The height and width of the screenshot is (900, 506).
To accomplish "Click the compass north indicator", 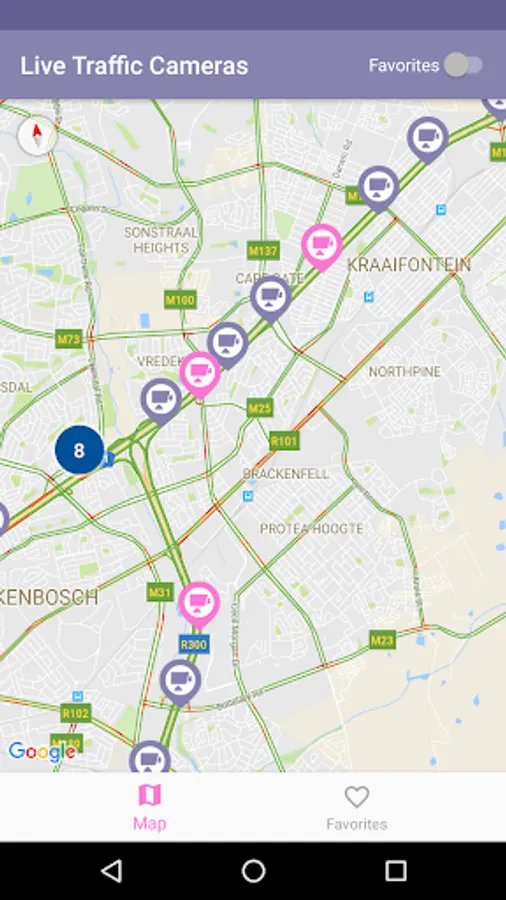I will [37, 136].
